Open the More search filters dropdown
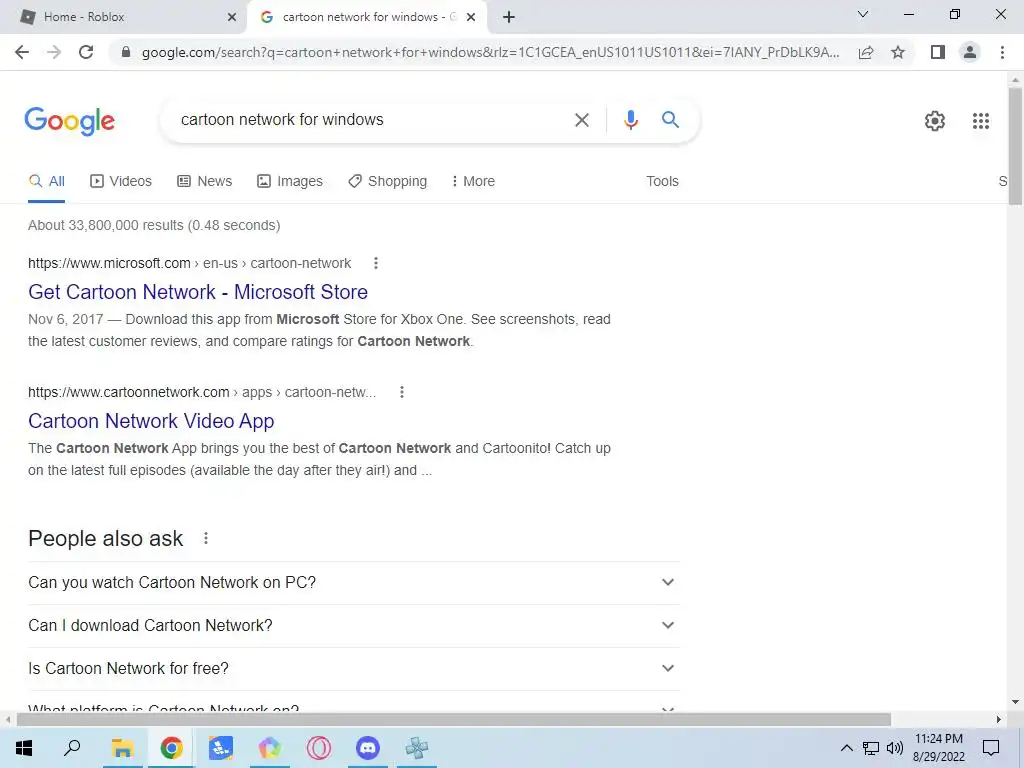1024x768 pixels. click(x=473, y=181)
